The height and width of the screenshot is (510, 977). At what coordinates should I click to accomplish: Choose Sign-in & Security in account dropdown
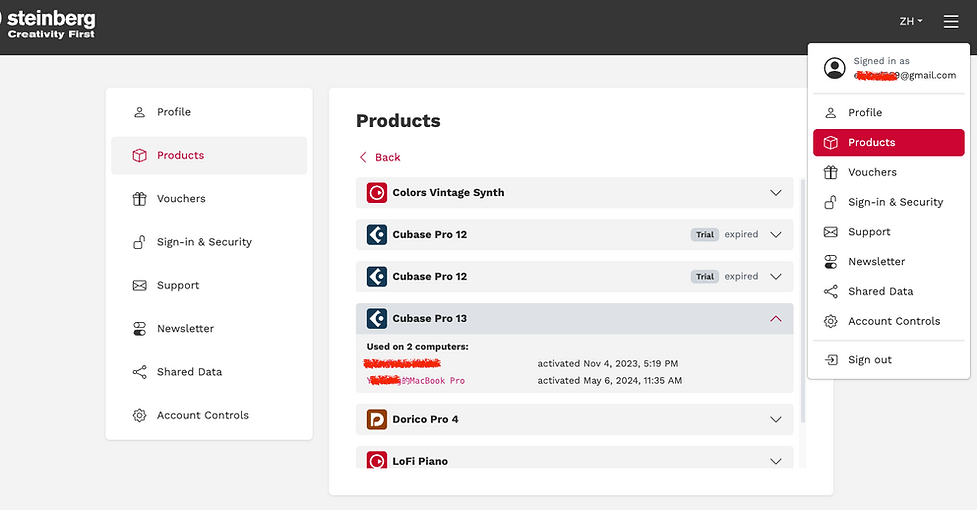click(889, 202)
